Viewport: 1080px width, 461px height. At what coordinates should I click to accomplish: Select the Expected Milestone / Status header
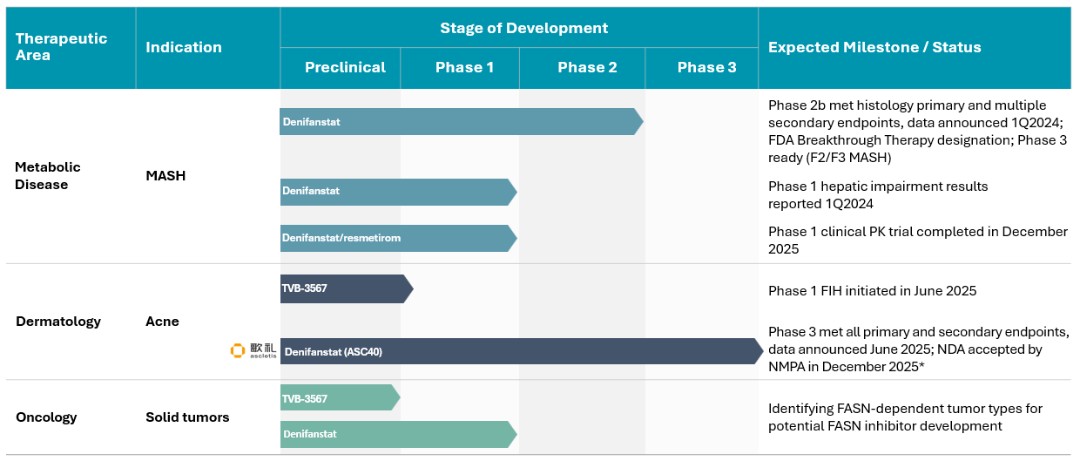(x=874, y=47)
